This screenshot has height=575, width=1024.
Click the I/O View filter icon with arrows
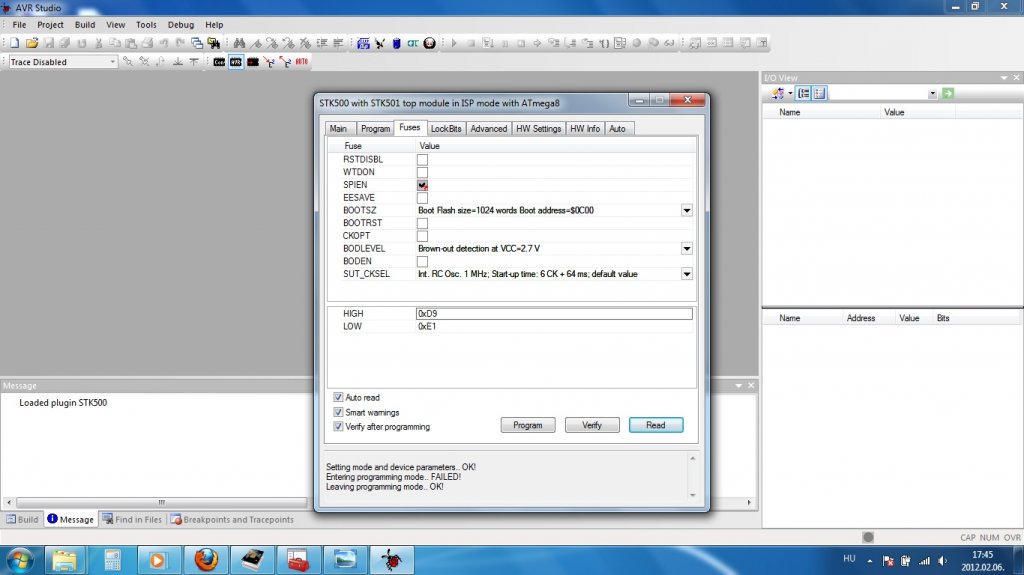point(777,93)
